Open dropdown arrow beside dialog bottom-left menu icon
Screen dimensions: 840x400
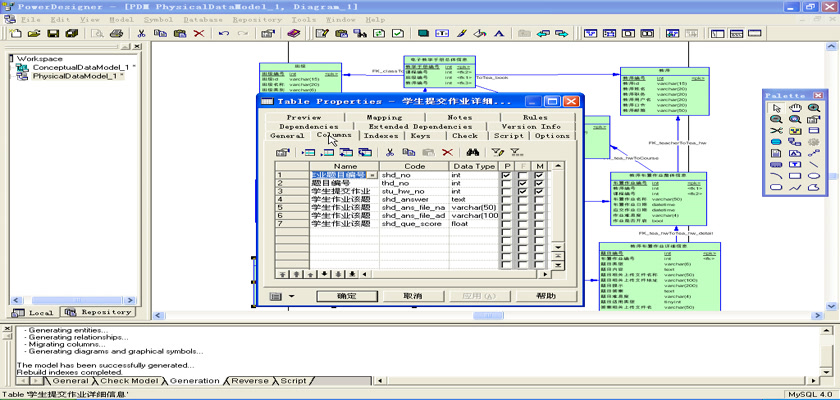click(291, 296)
